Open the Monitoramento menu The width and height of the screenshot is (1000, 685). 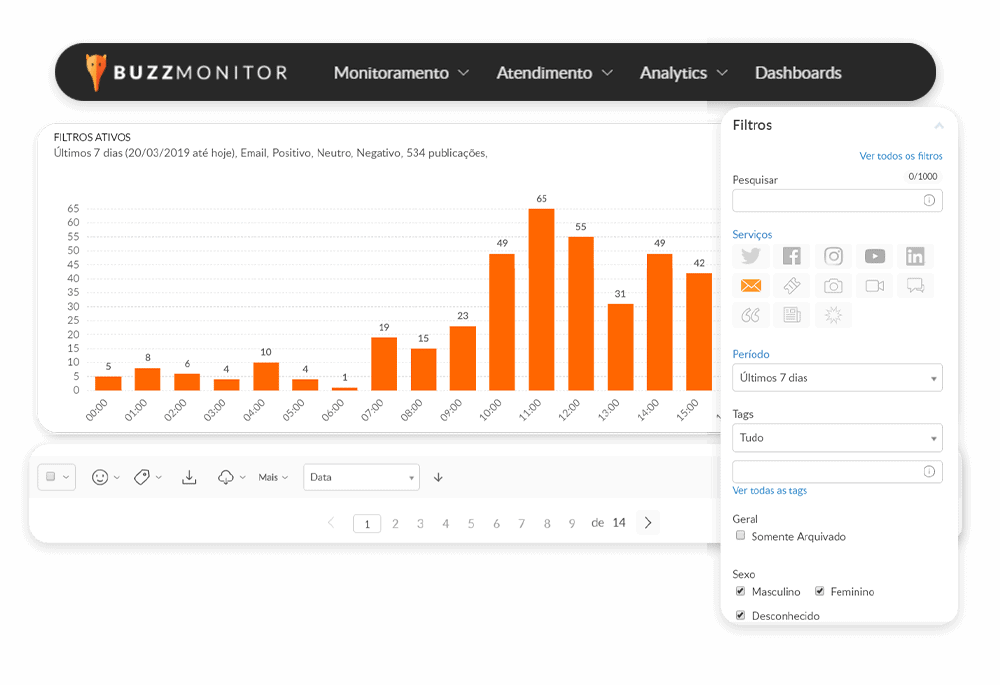tap(401, 73)
